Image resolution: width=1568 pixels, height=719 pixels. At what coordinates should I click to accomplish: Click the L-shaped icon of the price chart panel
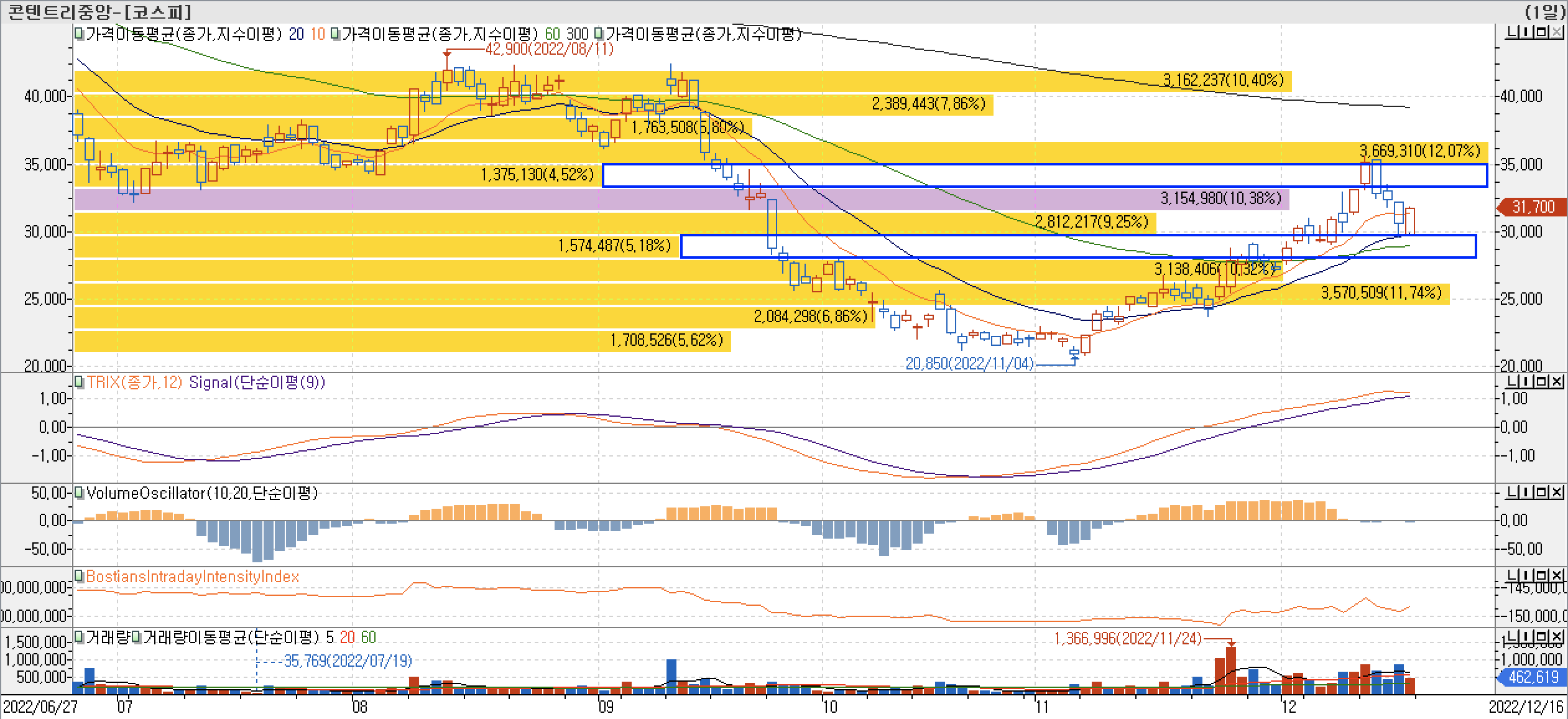pos(1511,32)
